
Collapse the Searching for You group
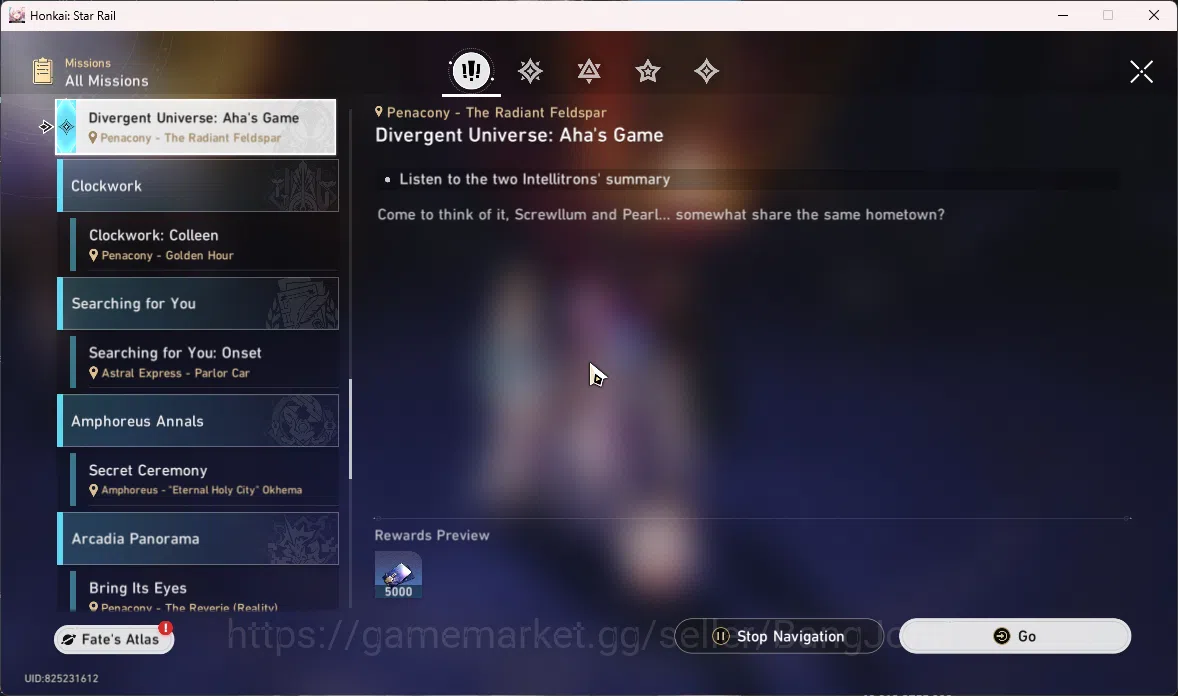pos(198,304)
